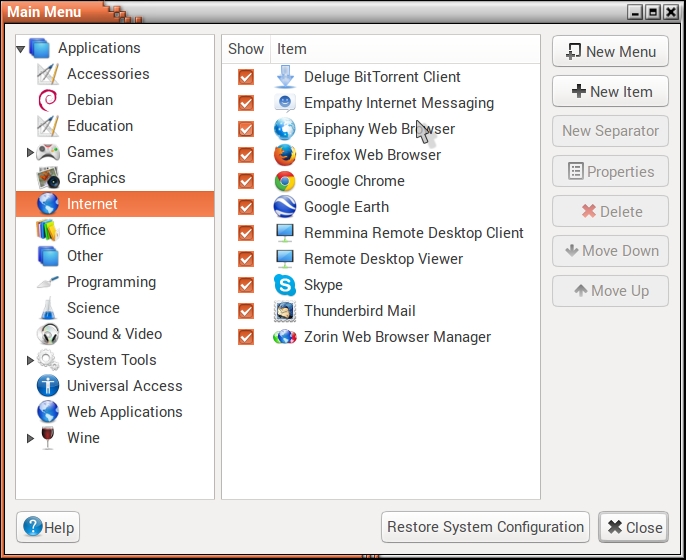
Task: Click the Education category icon
Action: 48,126
